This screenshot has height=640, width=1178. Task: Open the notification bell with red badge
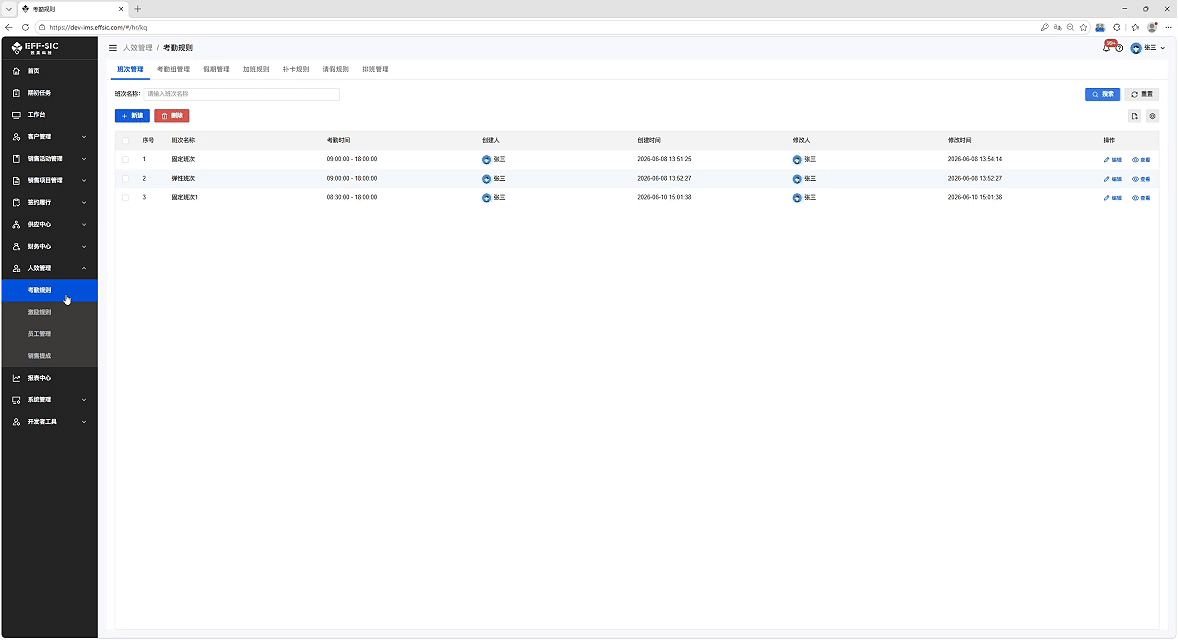pos(1107,47)
